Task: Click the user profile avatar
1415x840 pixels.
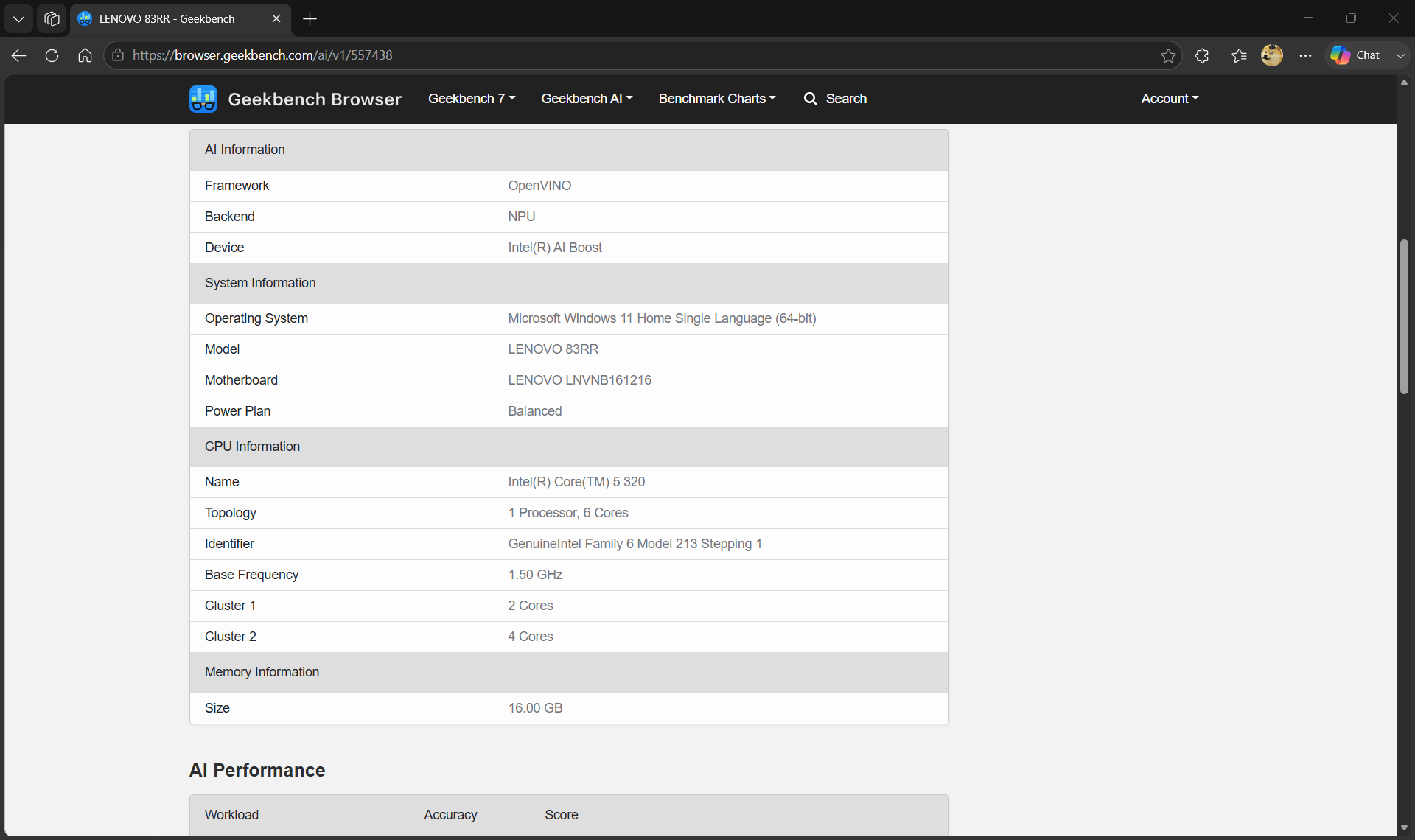Action: (x=1272, y=55)
